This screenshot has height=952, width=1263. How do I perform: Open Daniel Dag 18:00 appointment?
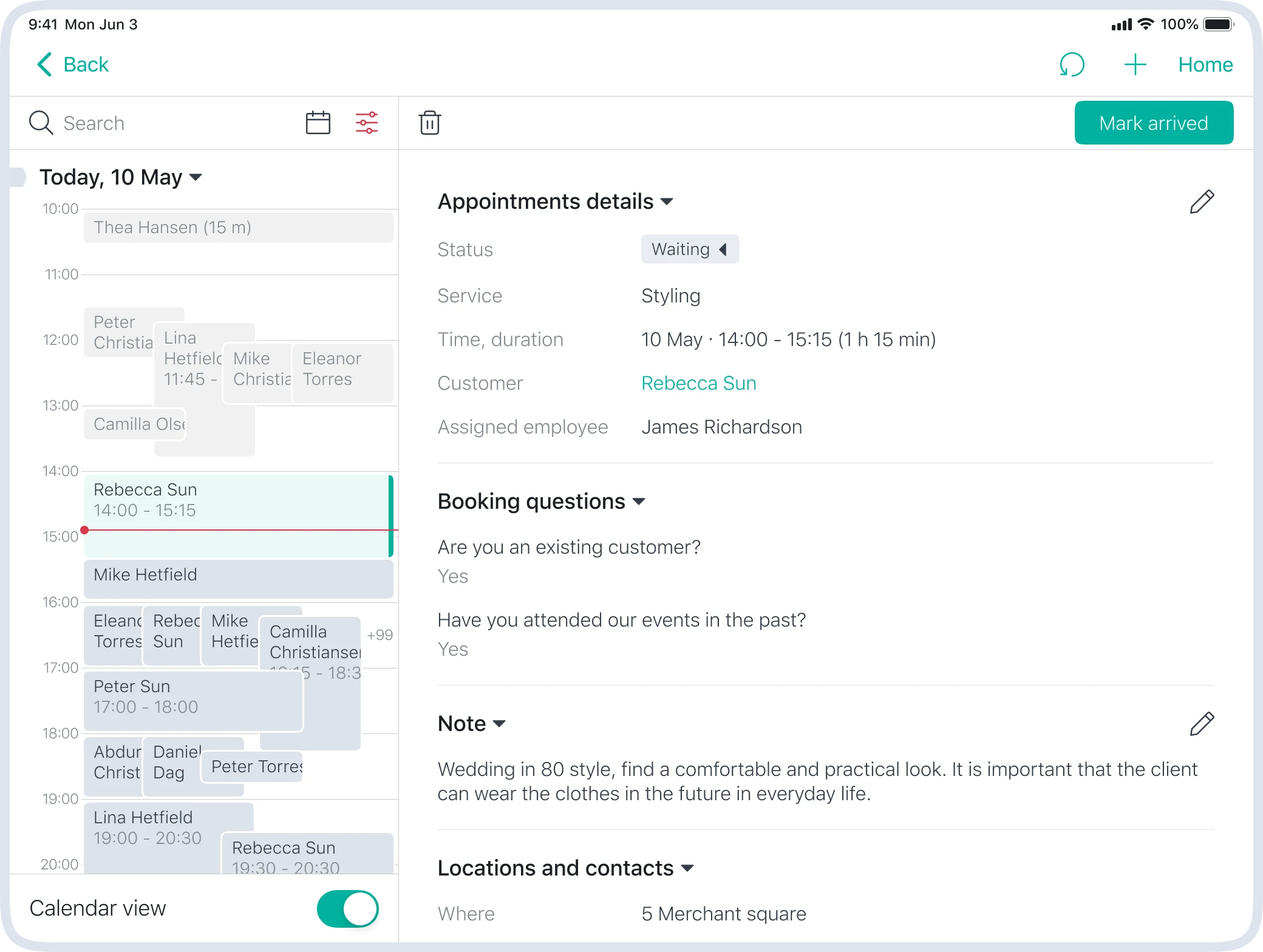pyautogui.click(x=172, y=766)
